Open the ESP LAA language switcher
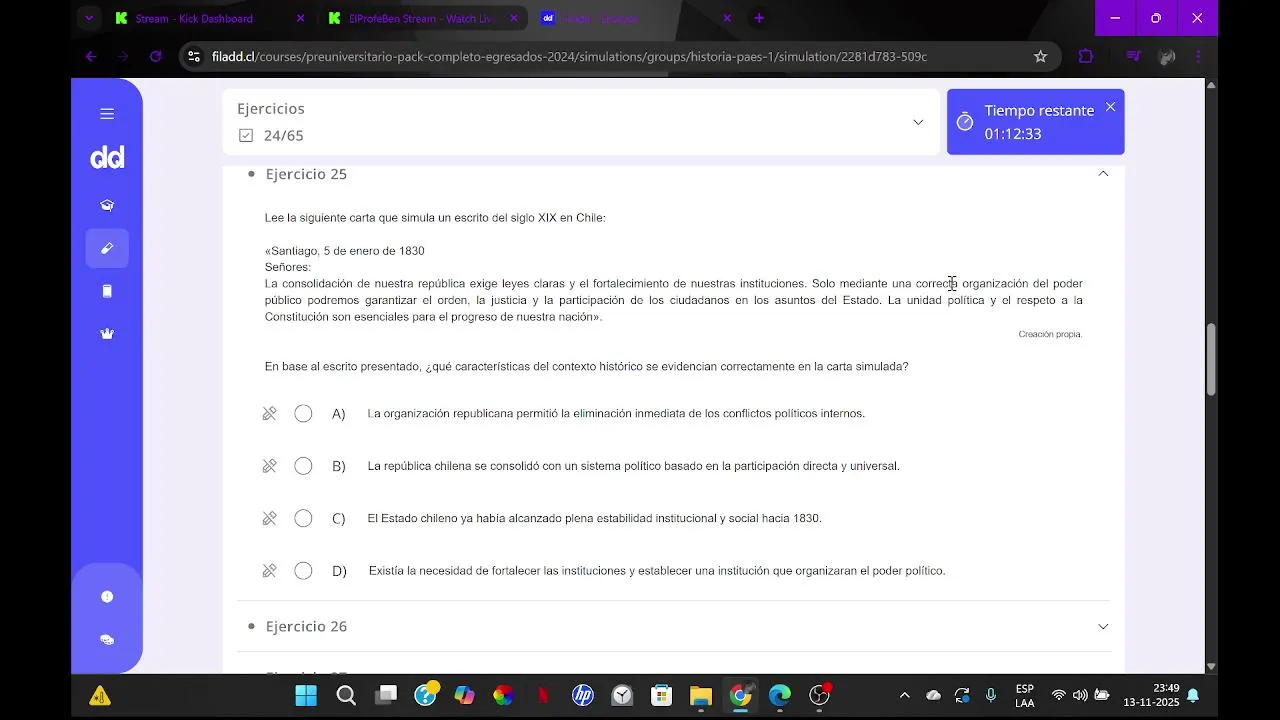This screenshot has width=1280, height=720. pyautogui.click(x=1024, y=696)
